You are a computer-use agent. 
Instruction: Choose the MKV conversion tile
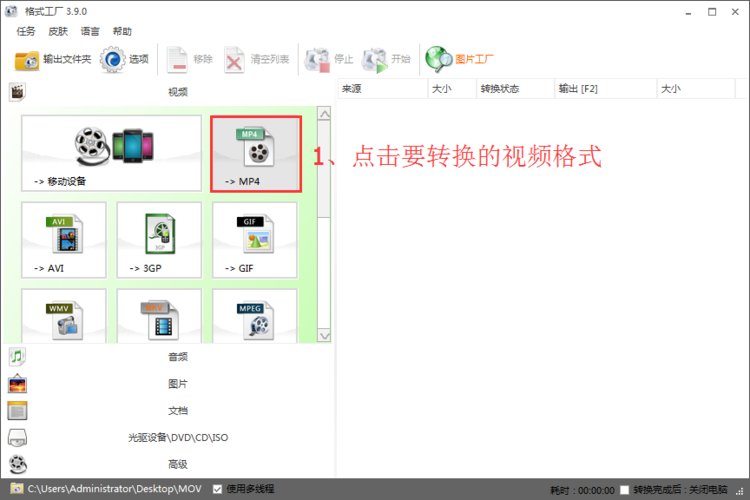(x=159, y=316)
